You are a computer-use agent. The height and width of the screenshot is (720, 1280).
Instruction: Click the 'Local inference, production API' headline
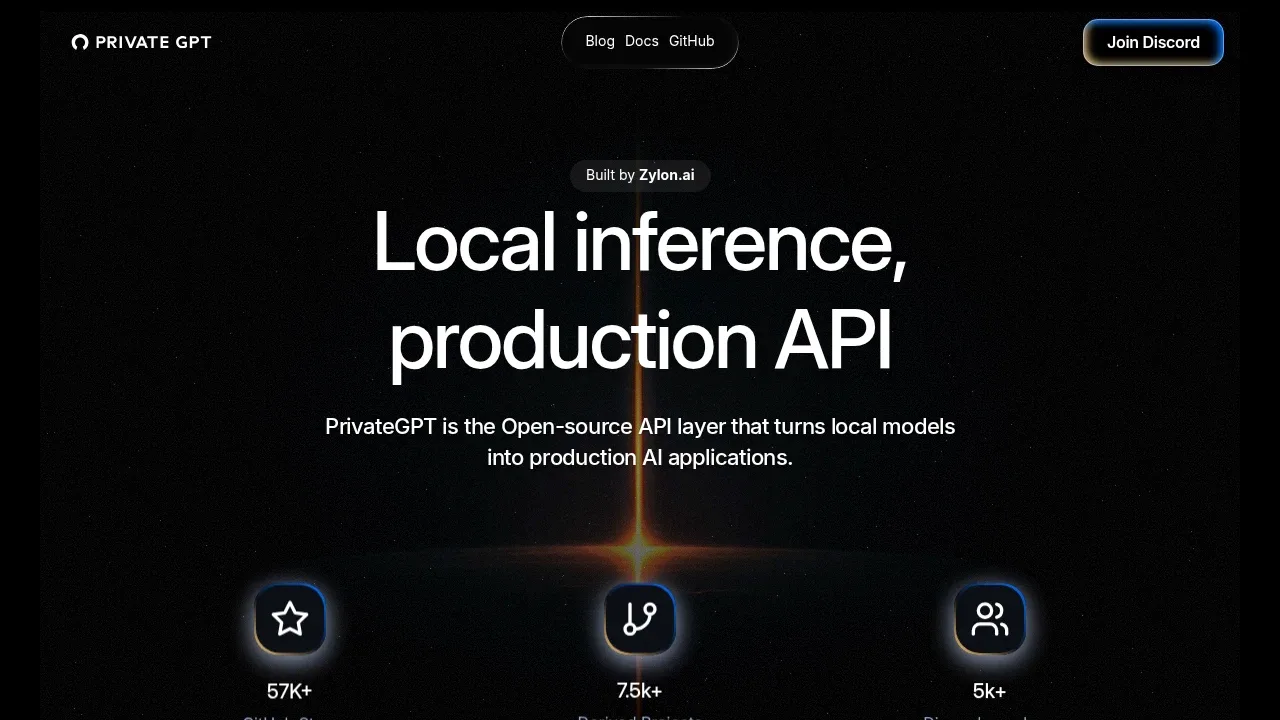click(640, 291)
